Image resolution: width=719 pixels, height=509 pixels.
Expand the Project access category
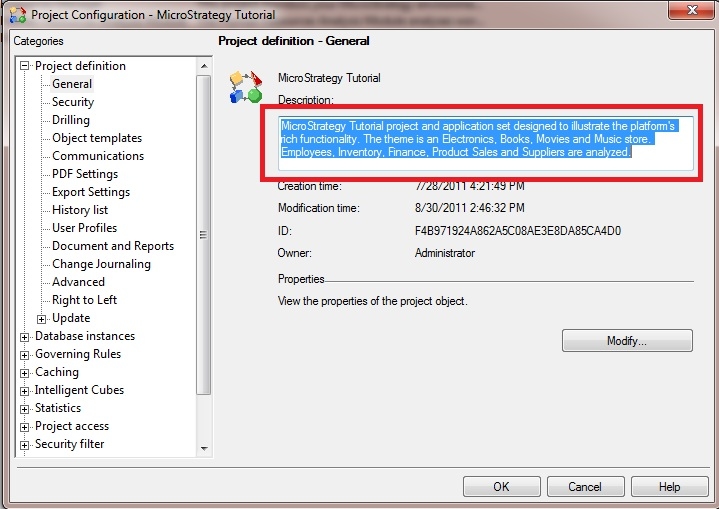25,427
